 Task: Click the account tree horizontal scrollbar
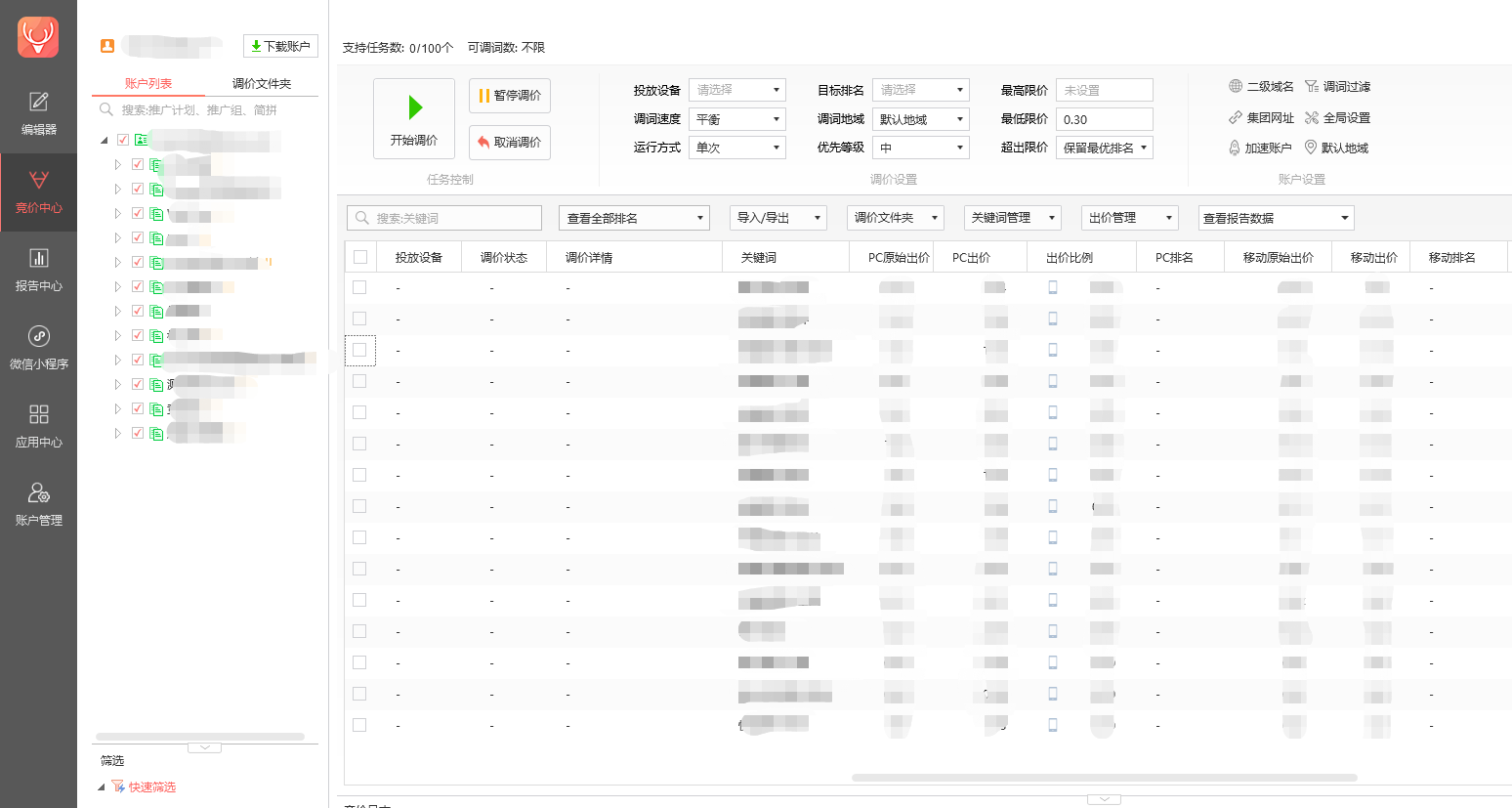click(200, 736)
